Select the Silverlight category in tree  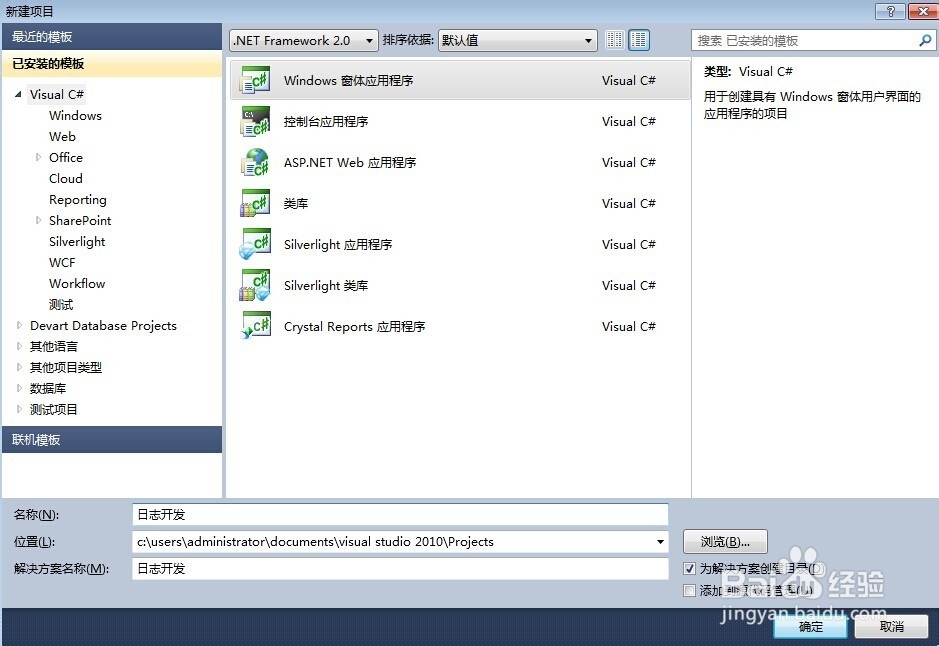coord(77,241)
